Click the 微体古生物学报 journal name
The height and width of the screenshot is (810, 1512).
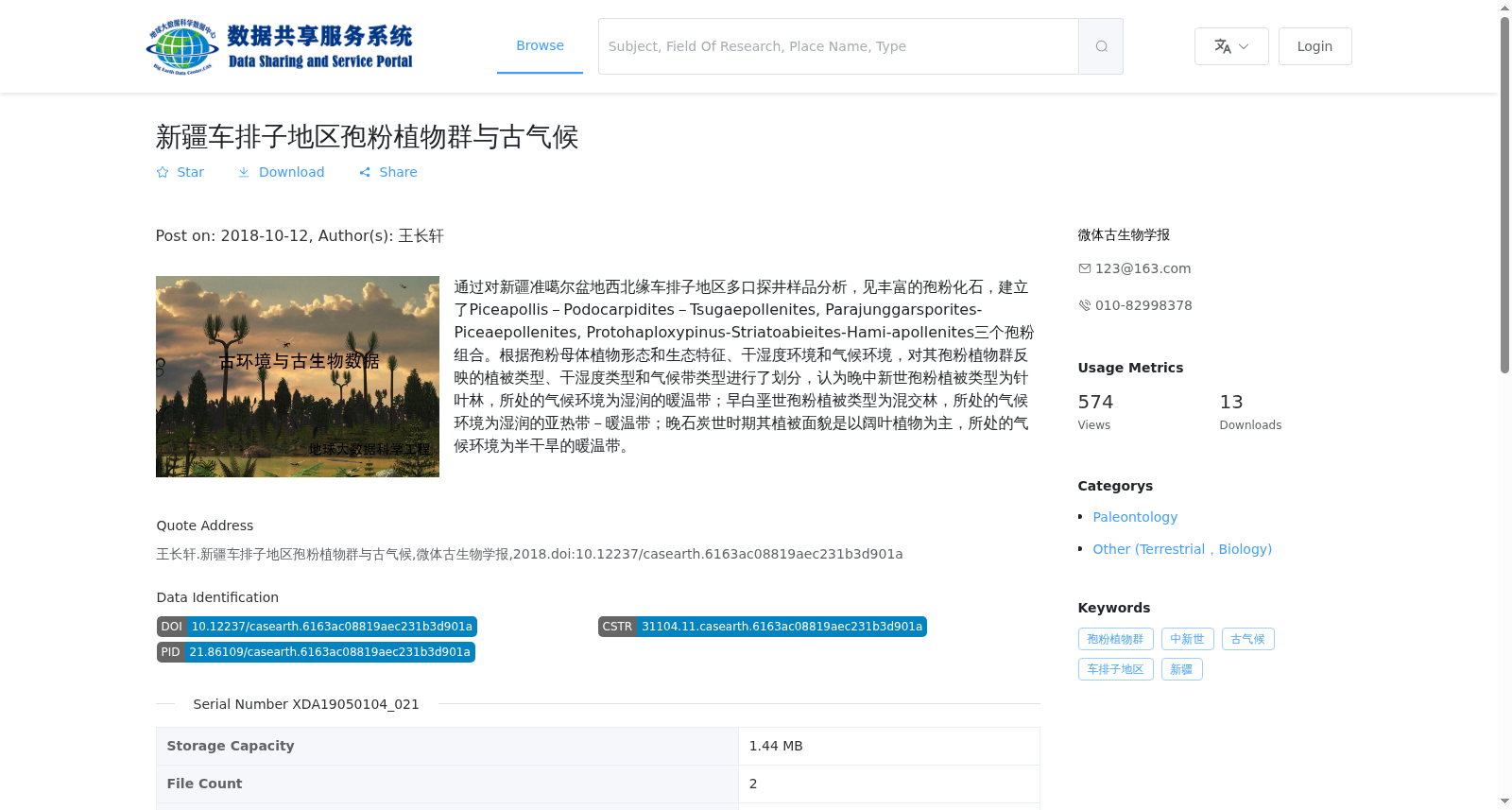tap(1124, 234)
